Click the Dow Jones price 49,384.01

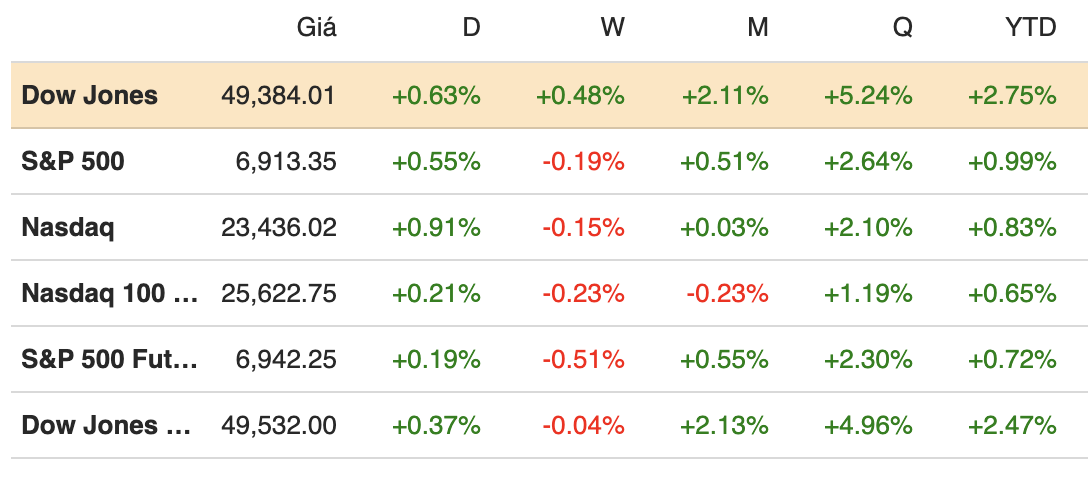pyautogui.click(x=279, y=96)
